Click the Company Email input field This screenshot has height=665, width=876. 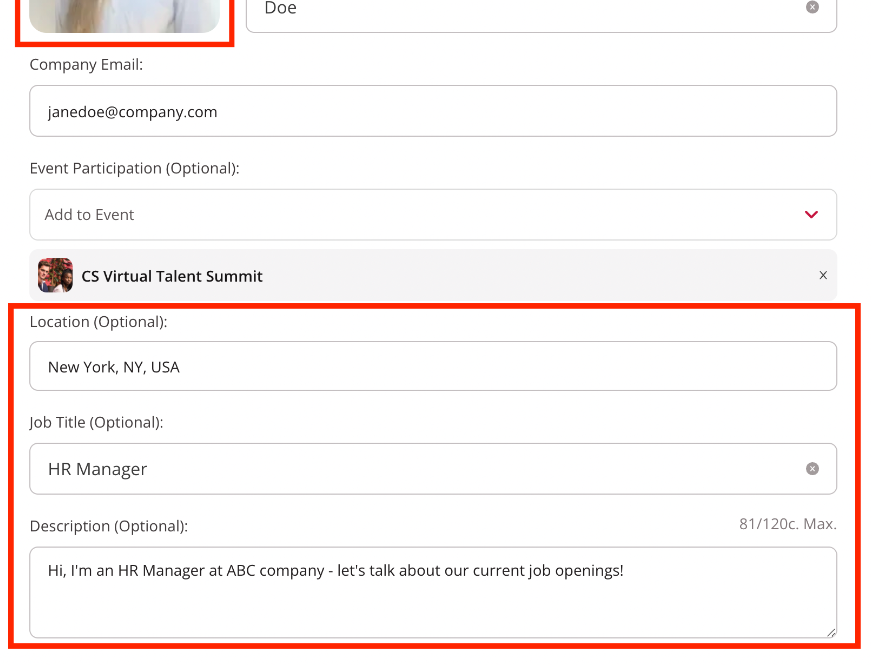click(x=432, y=111)
